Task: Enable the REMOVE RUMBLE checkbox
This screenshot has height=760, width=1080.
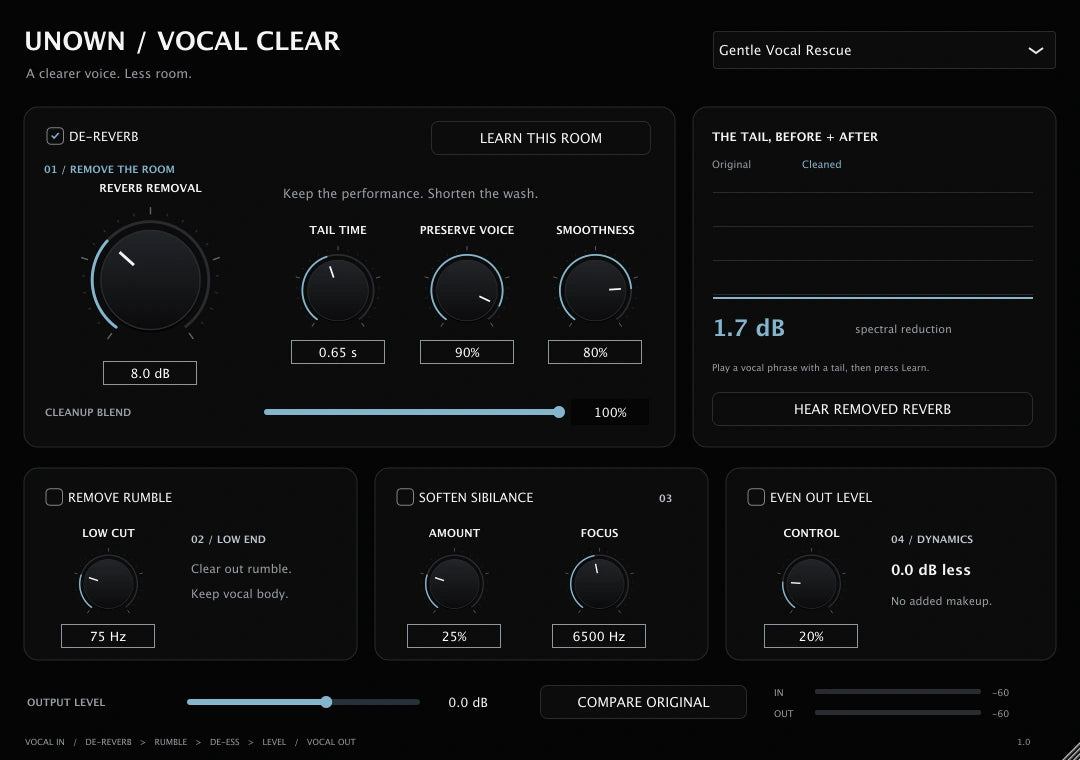Action: click(54, 497)
